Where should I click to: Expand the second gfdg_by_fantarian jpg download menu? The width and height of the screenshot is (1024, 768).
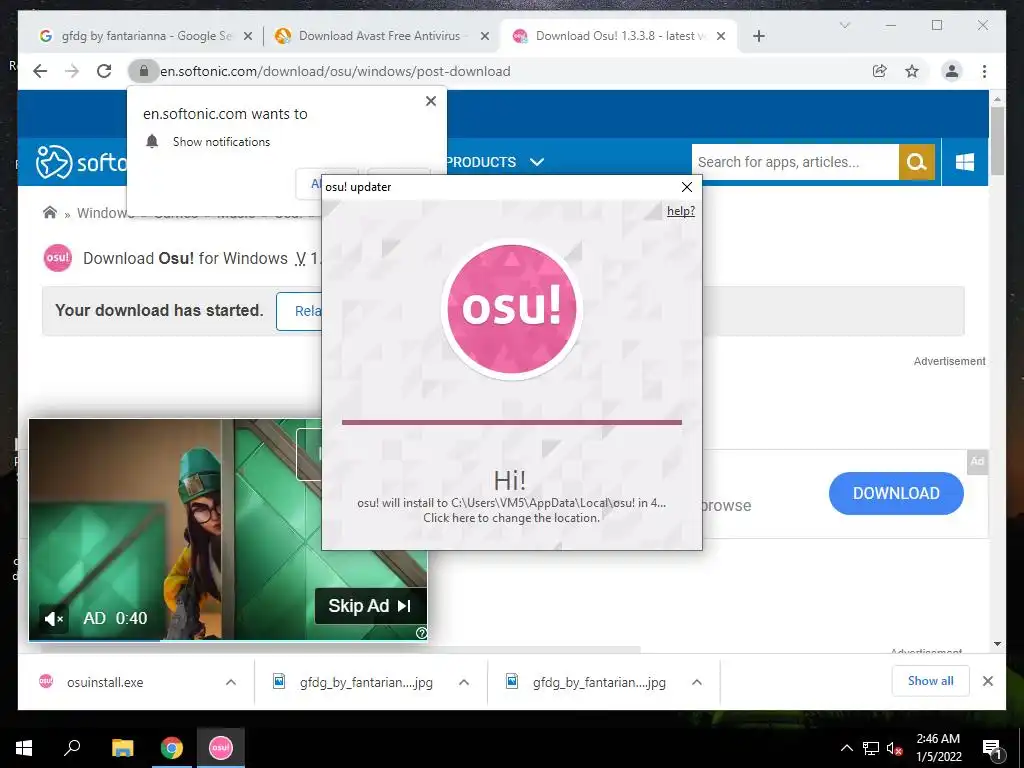coord(697,682)
